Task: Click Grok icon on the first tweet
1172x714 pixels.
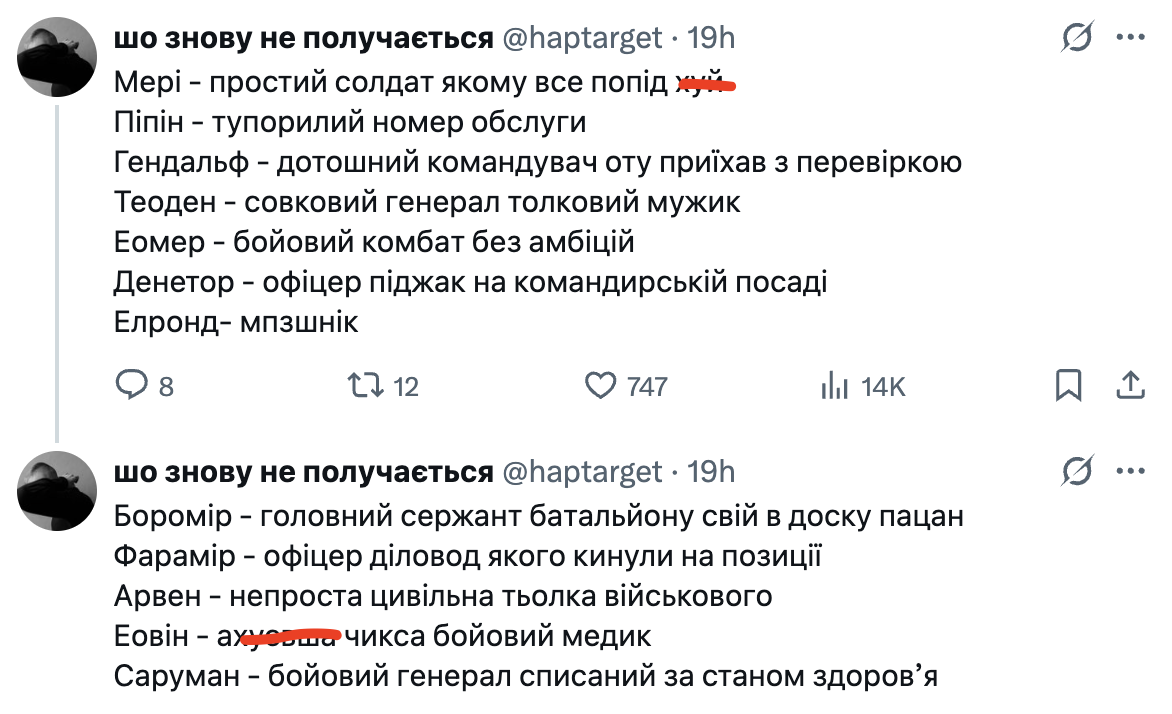Action: (1076, 38)
